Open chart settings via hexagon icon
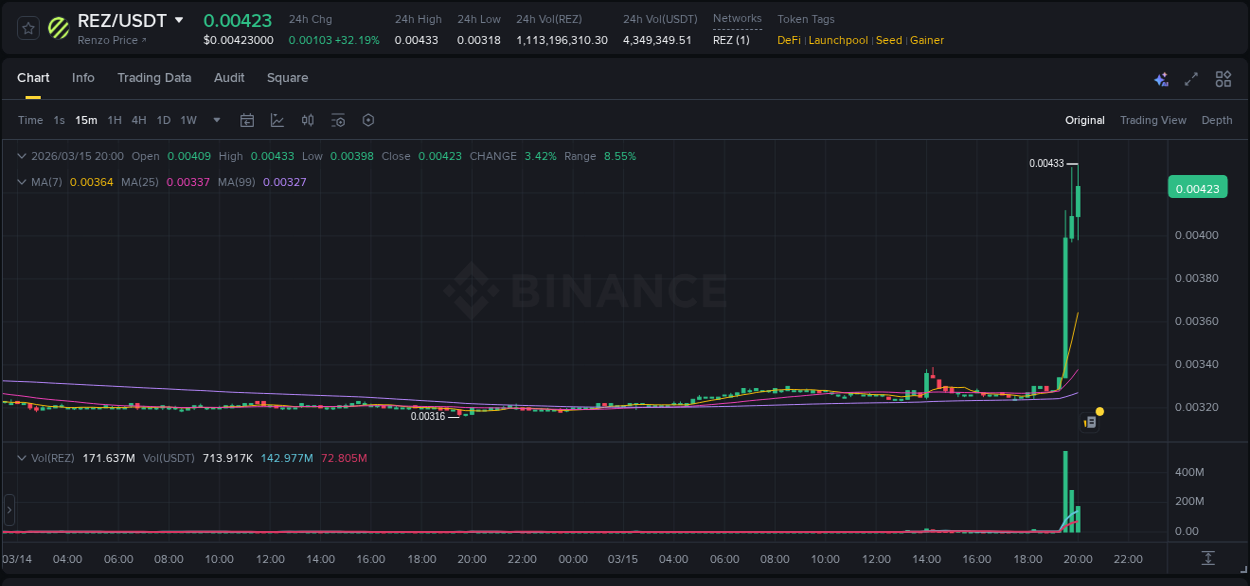Viewport: 1250px width, 586px height. [x=368, y=120]
